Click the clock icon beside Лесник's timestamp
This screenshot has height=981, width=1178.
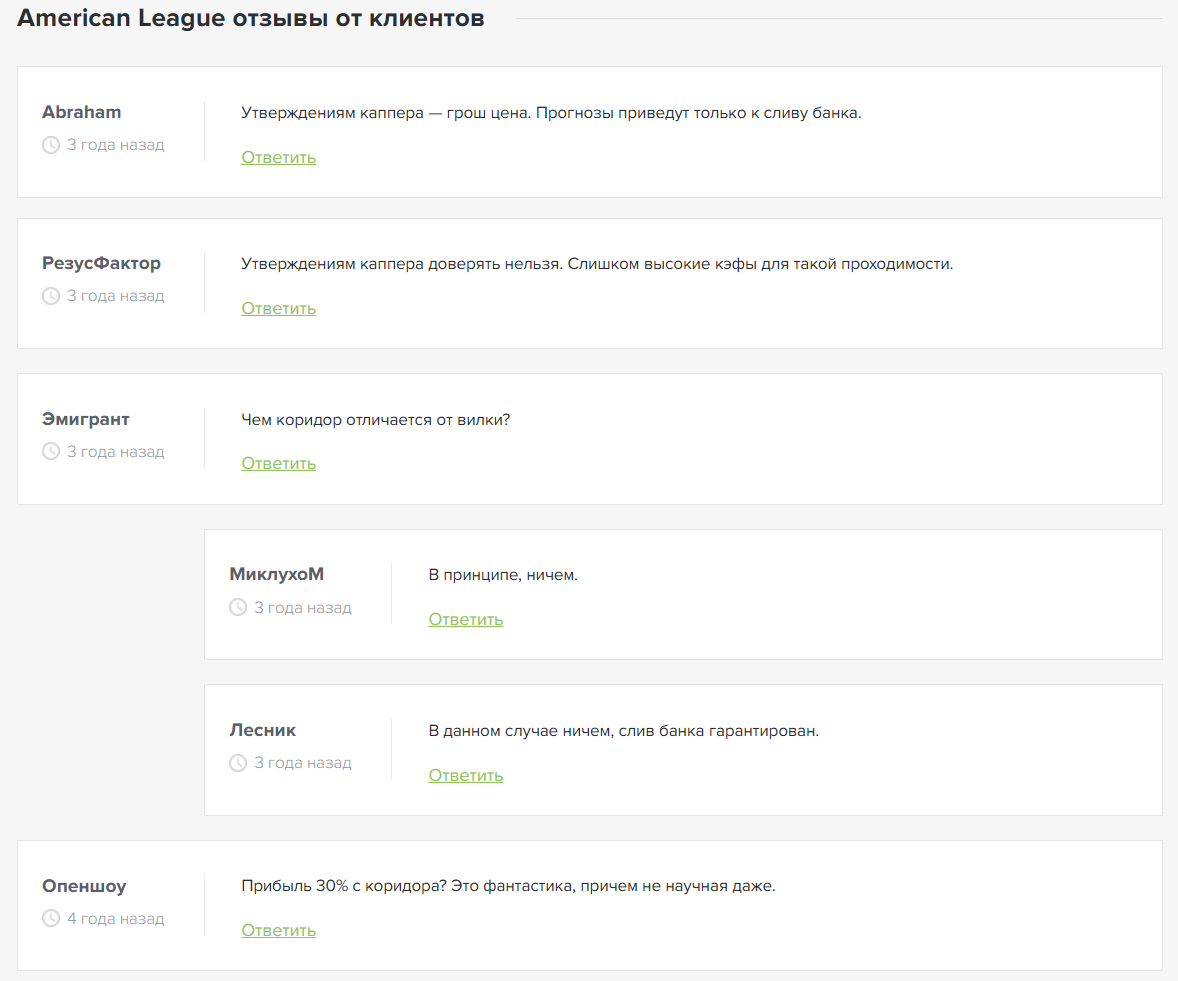[238, 762]
